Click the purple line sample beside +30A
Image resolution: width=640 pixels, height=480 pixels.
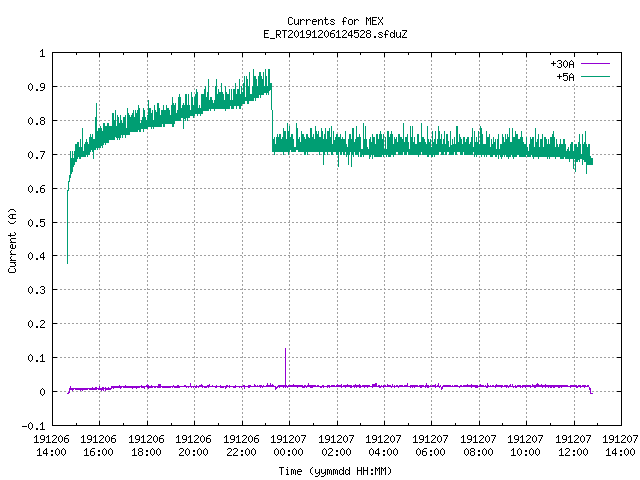pos(595,64)
